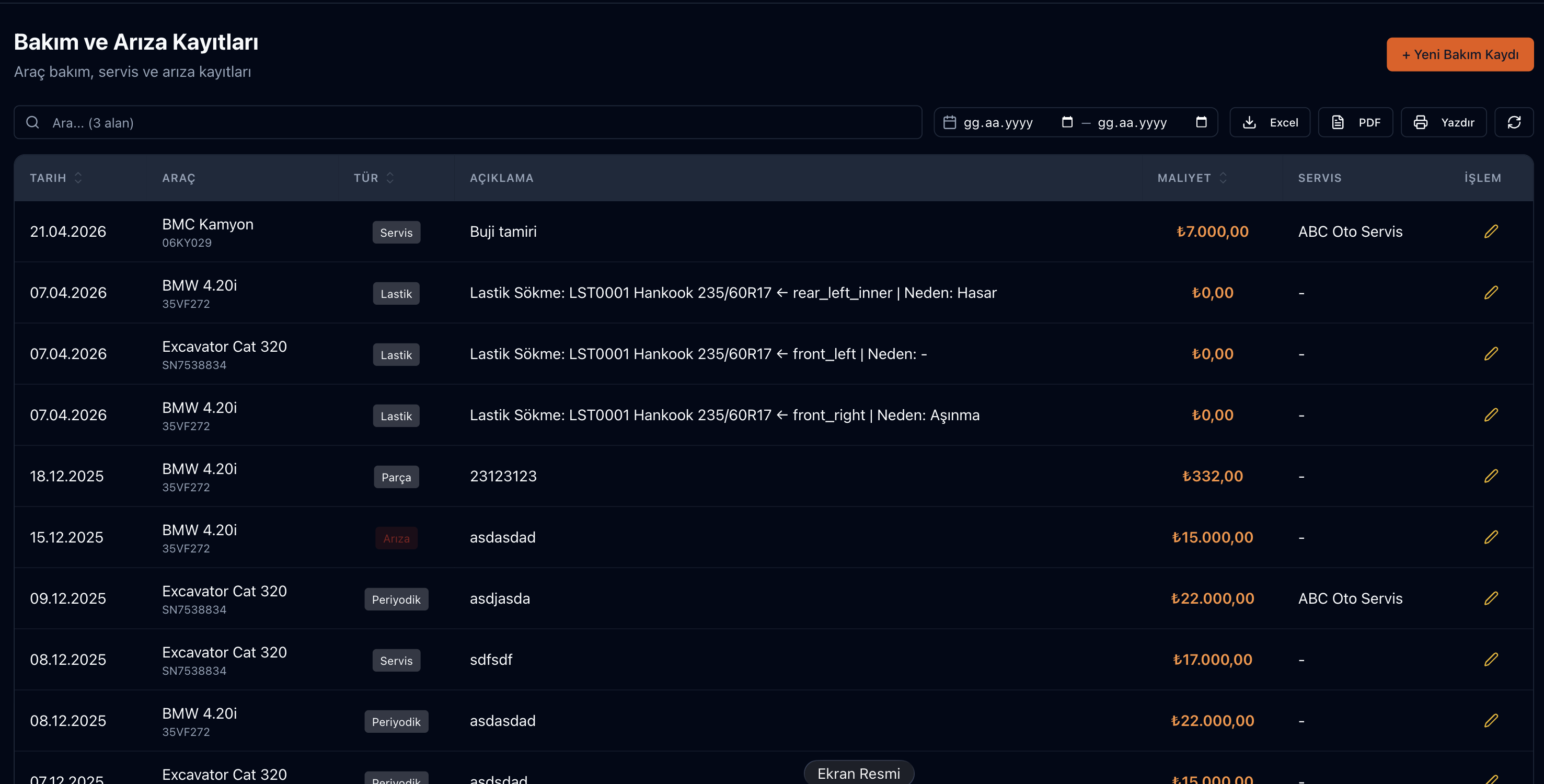Click the Ekran Resmi tooltip pill
The height and width of the screenshot is (784, 1544).
click(858, 773)
